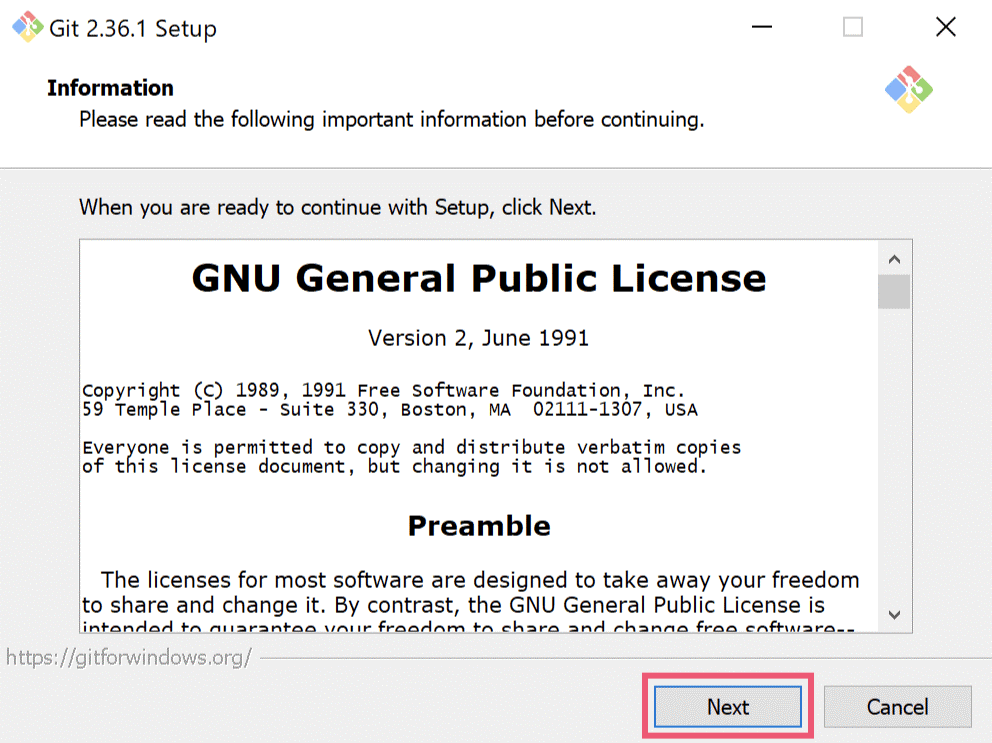Click the maximize window icon
Screen dimensions: 992x743
coord(852,27)
